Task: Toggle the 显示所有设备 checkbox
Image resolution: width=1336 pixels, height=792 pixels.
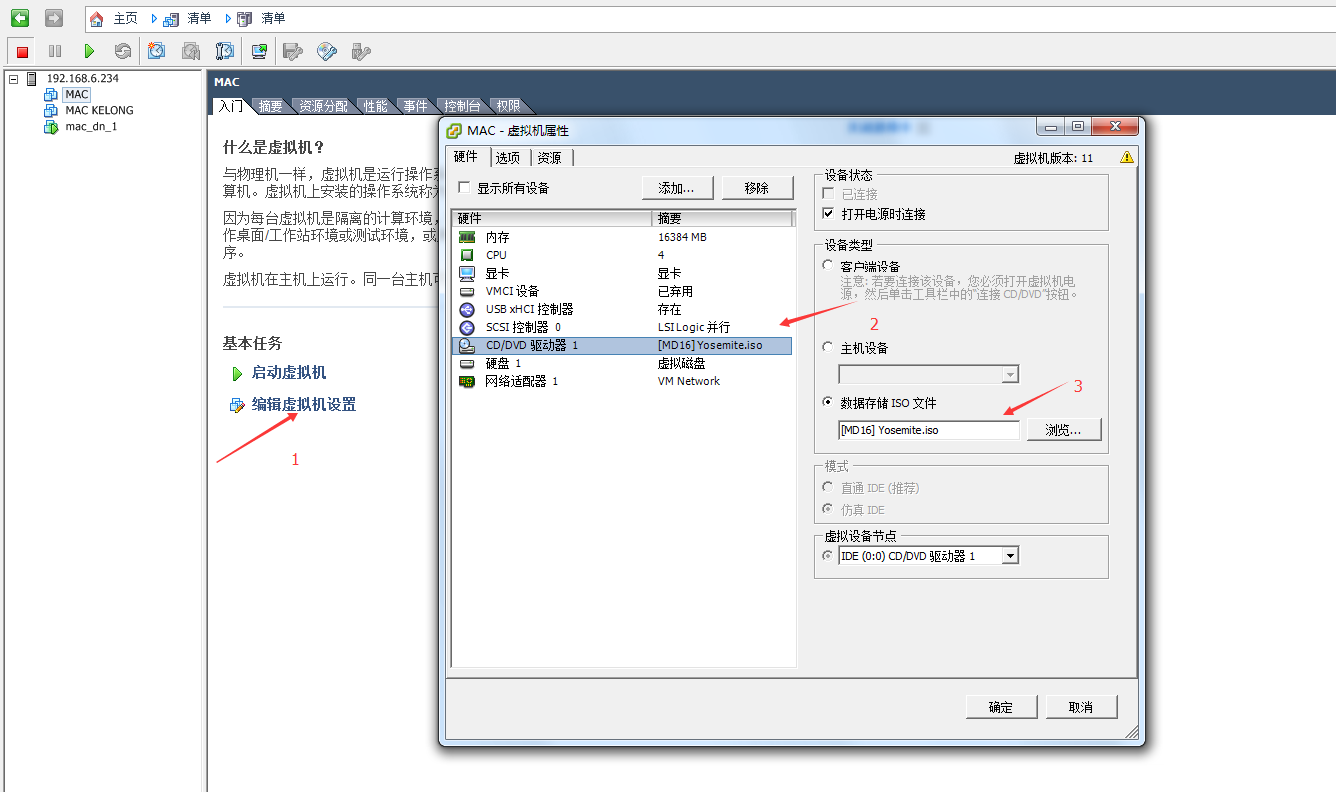Action: [x=463, y=187]
